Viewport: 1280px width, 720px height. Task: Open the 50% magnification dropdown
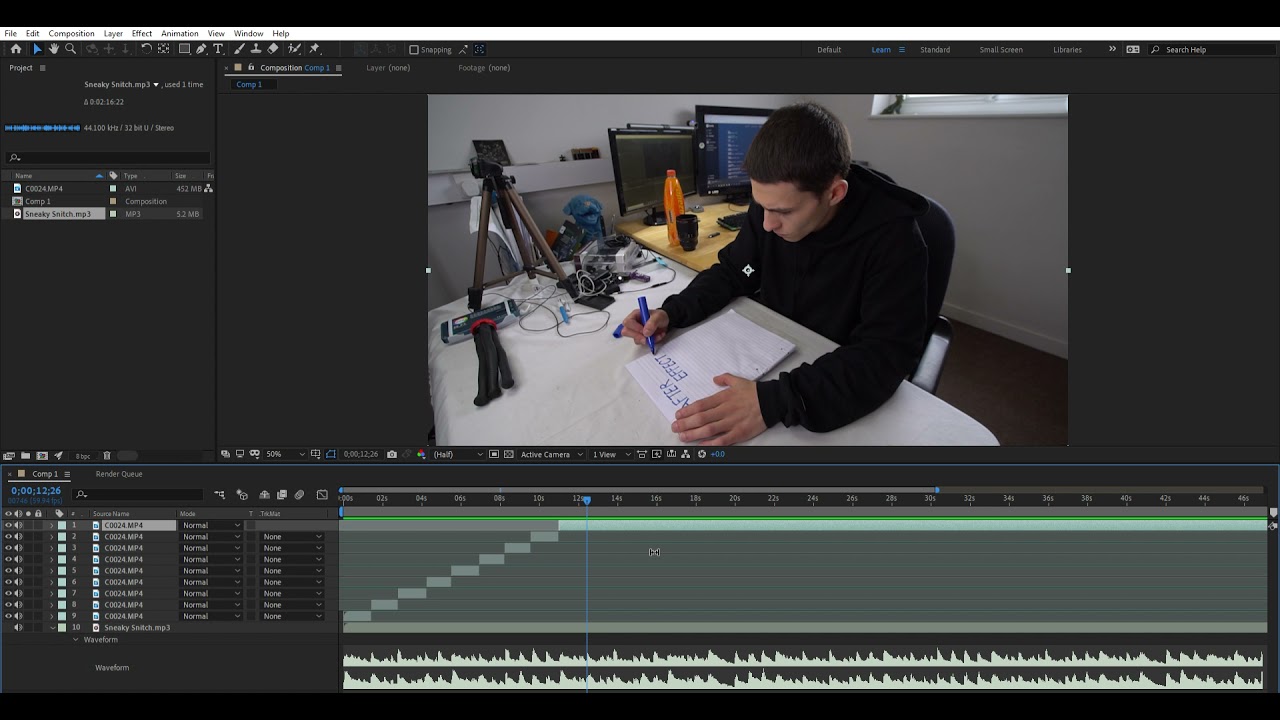coord(286,454)
